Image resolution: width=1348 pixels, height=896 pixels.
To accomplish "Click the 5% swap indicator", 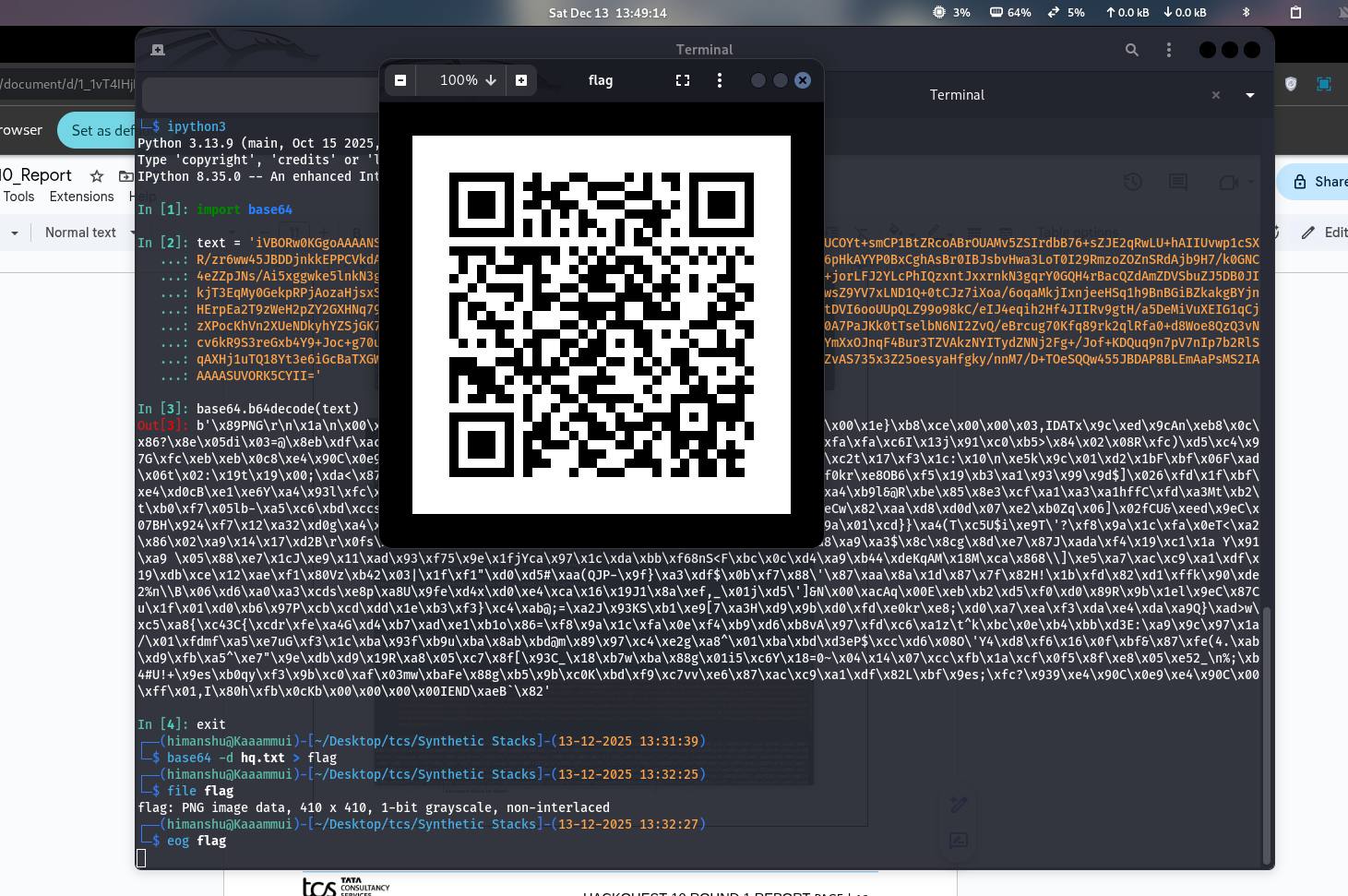I will tap(1066, 13).
